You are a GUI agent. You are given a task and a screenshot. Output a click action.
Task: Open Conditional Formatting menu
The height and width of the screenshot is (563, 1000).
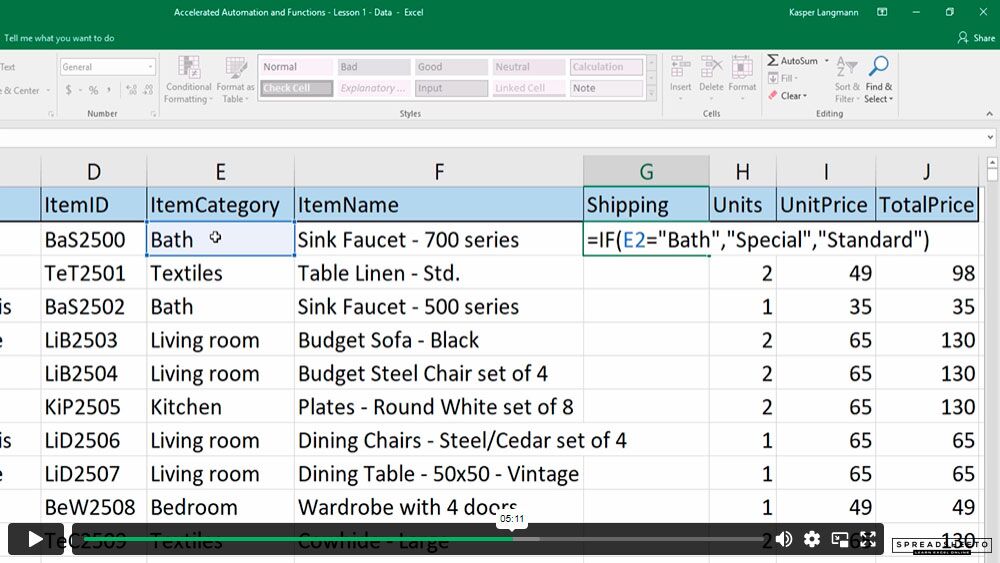(x=188, y=80)
